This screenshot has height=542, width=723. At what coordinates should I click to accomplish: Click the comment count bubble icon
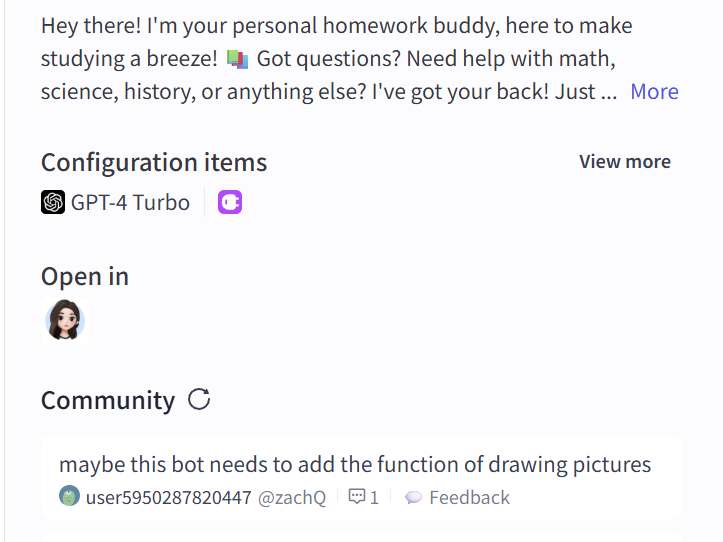pyautogui.click(x=356, y=496)
